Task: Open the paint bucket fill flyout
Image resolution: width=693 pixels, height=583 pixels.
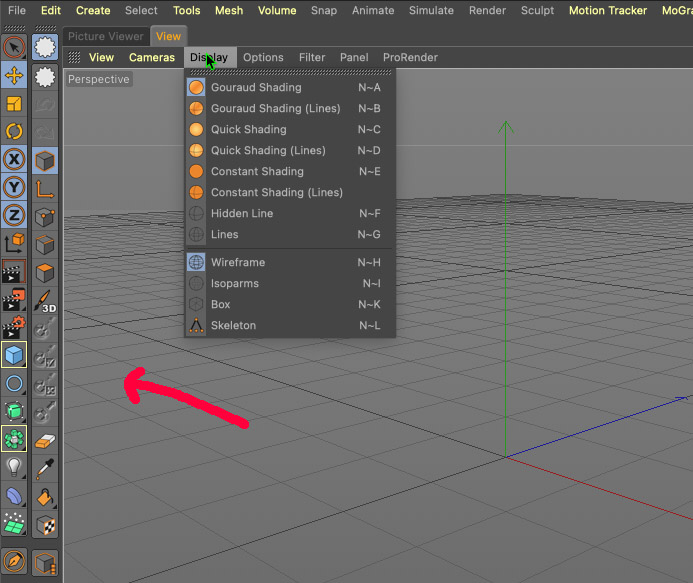Action: pos(45,497)
